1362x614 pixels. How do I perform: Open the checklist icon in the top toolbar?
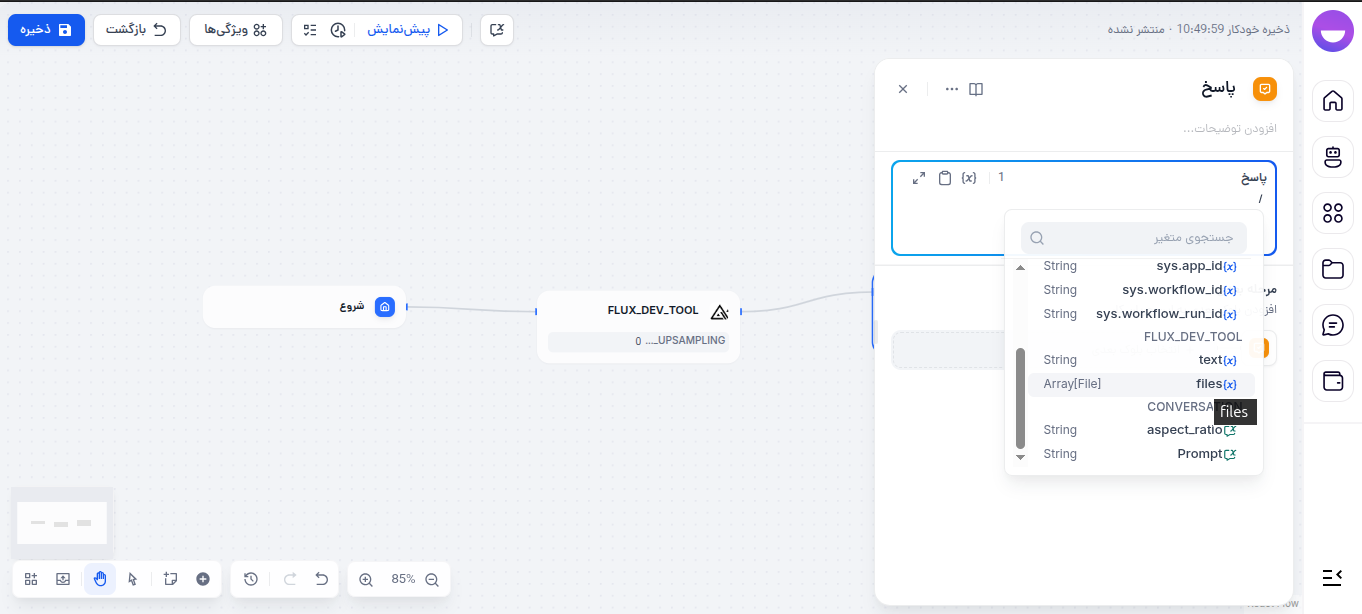pyautogui.click(x=312, y=30)
